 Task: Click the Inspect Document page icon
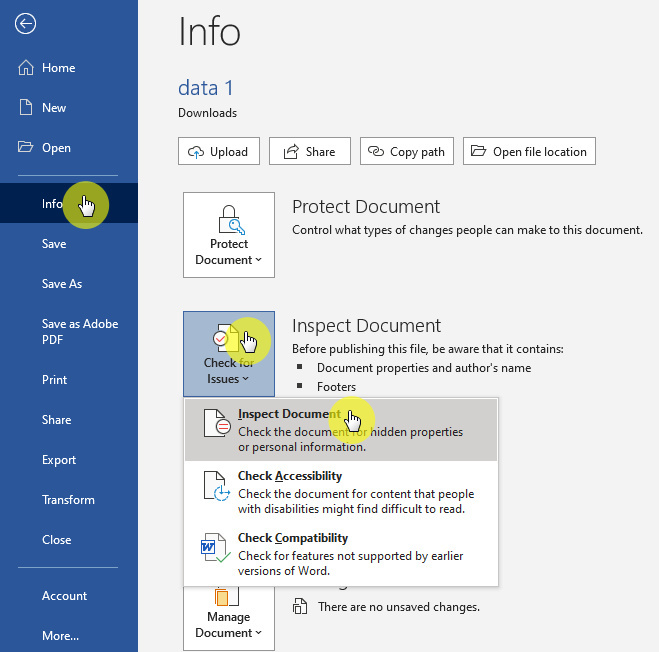click(x=217, y=423)
